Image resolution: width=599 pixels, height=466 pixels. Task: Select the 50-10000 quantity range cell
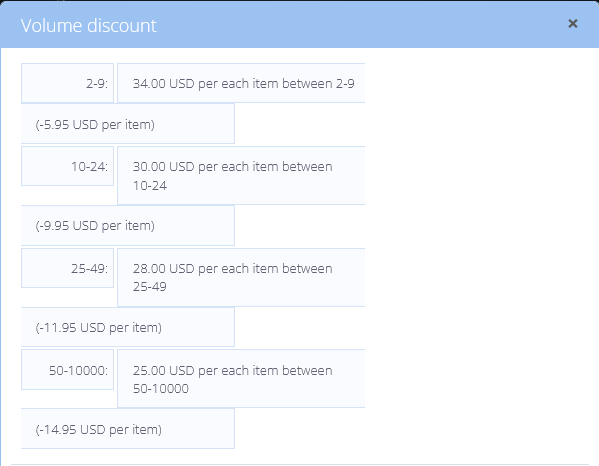tap(67, 370)
